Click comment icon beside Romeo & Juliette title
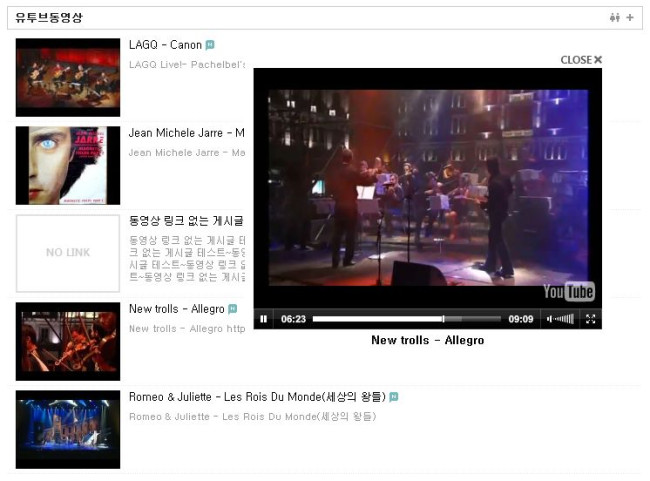Screen dimensions: 650x481 (394, 397)
